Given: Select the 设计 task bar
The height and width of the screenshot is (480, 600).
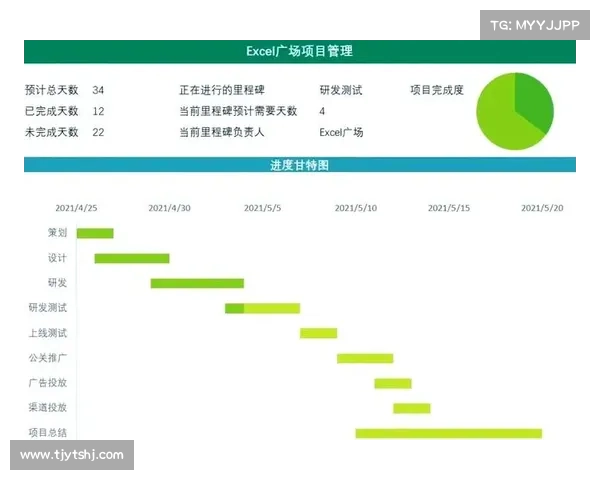Looking at the screenshot, I should [132, 258].
